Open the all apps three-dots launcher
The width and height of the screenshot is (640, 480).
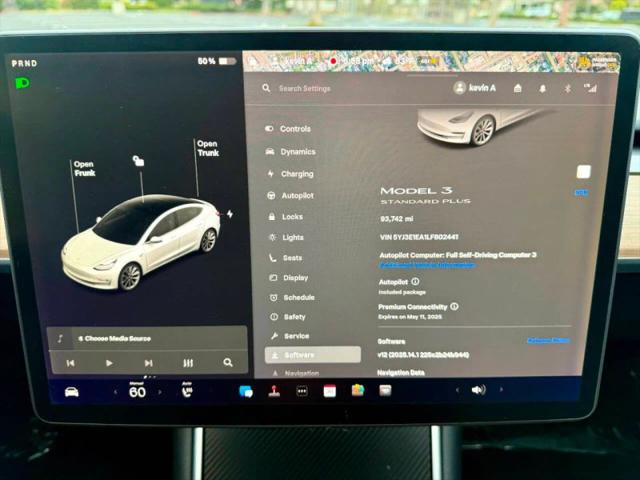pyautogui.click(x=302, y=391)
